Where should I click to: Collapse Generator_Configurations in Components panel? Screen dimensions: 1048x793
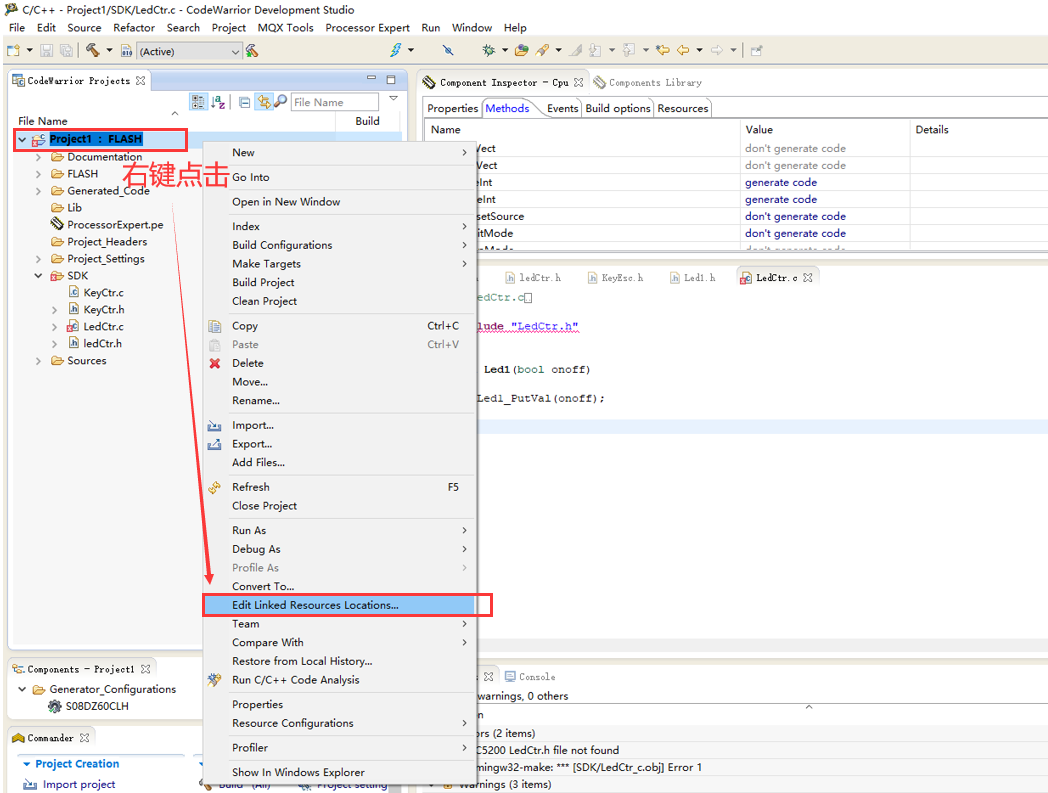tap(22, 689)
